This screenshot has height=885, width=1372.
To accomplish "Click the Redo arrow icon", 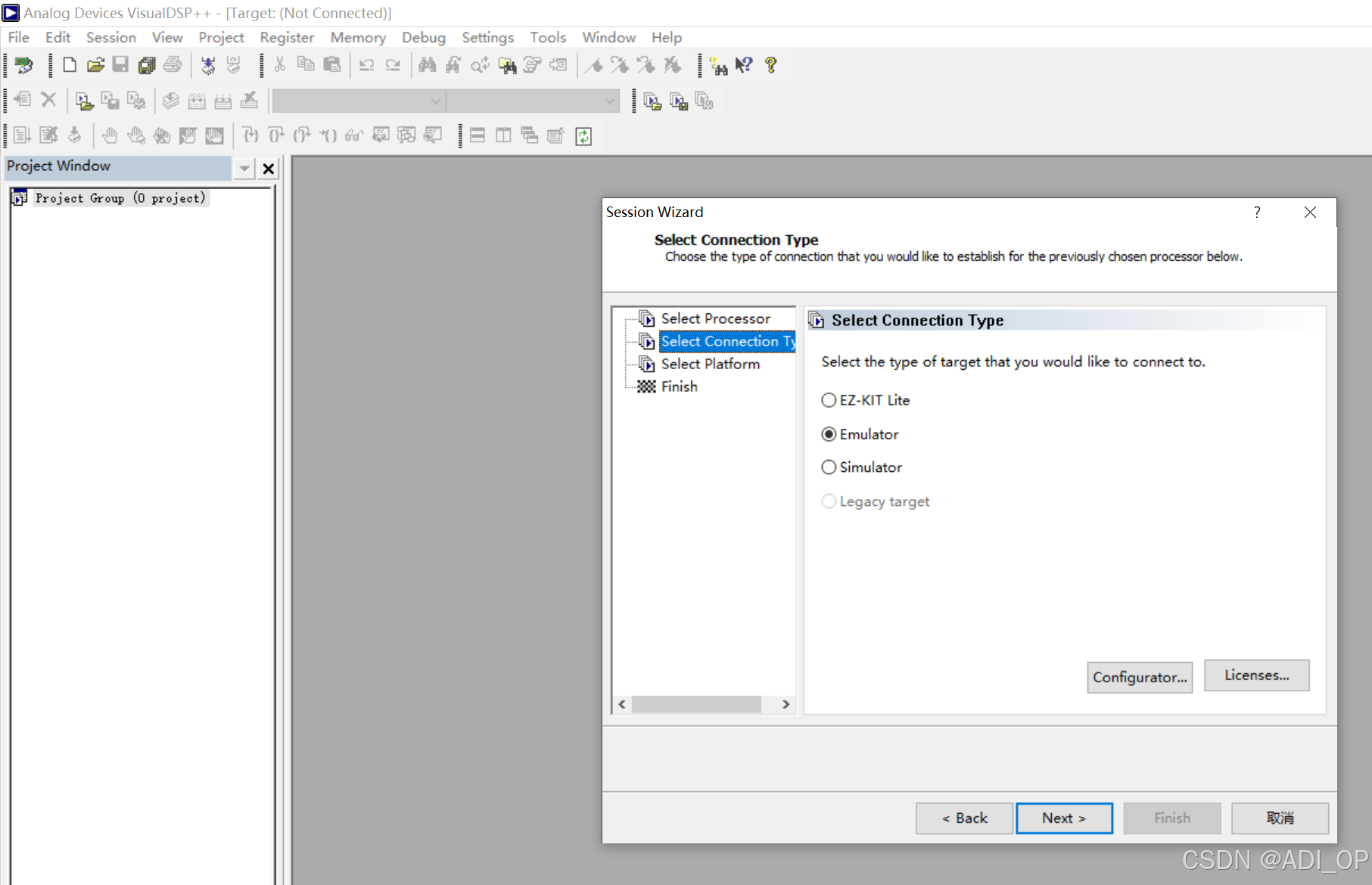I will pyautogui.click(x=393, y=65).
